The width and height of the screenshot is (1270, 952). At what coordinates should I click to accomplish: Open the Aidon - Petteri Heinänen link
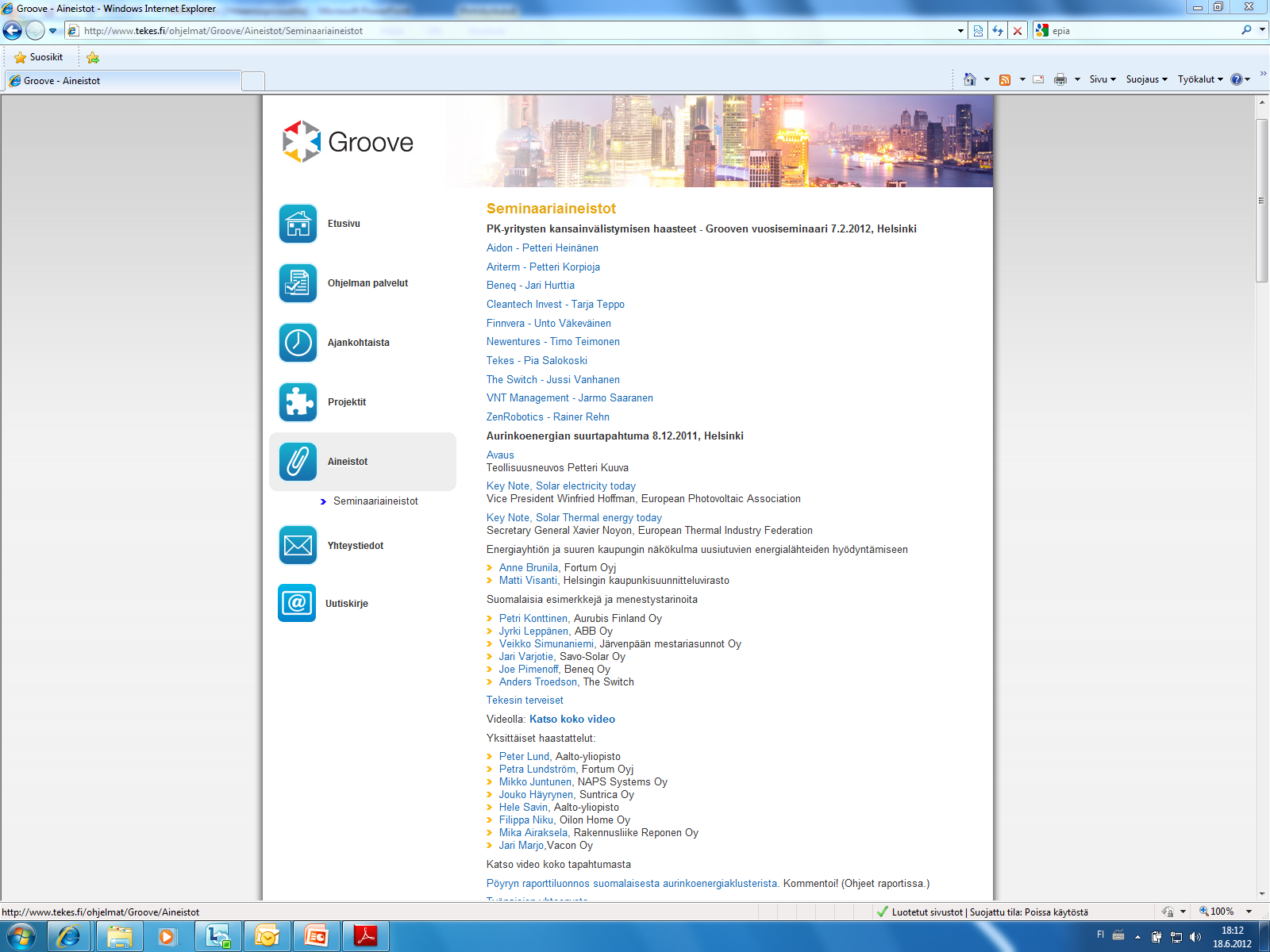point(542,248)
